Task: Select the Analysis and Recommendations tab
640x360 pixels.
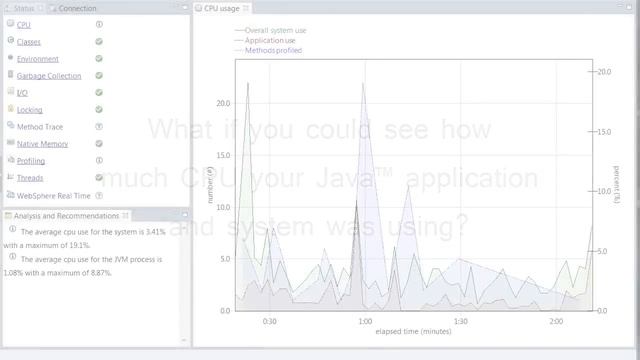Action: (x=66, y=216)
